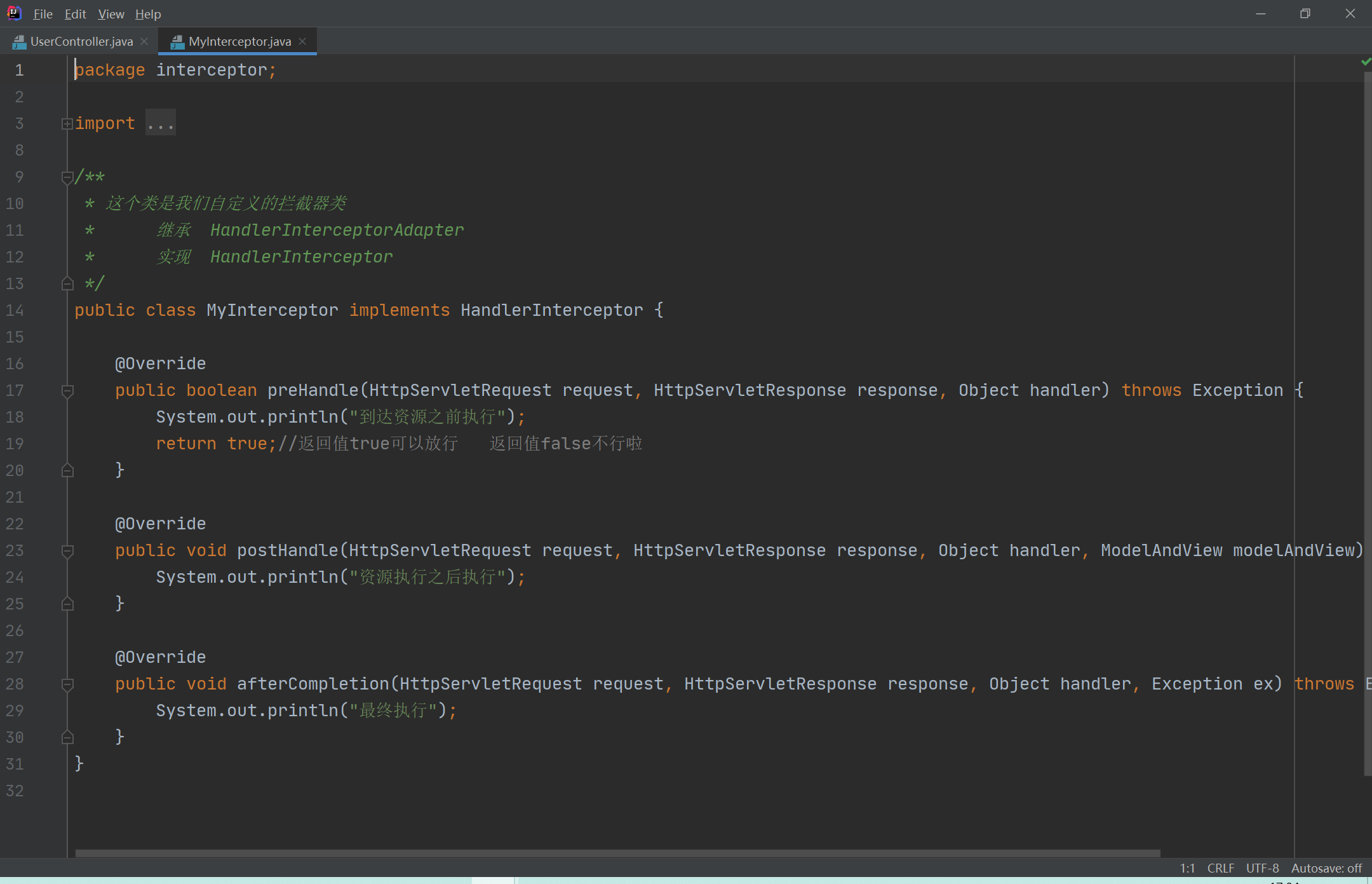The image size is (1372, 884).
Task: Open the View menu
Action: point(111,14)
